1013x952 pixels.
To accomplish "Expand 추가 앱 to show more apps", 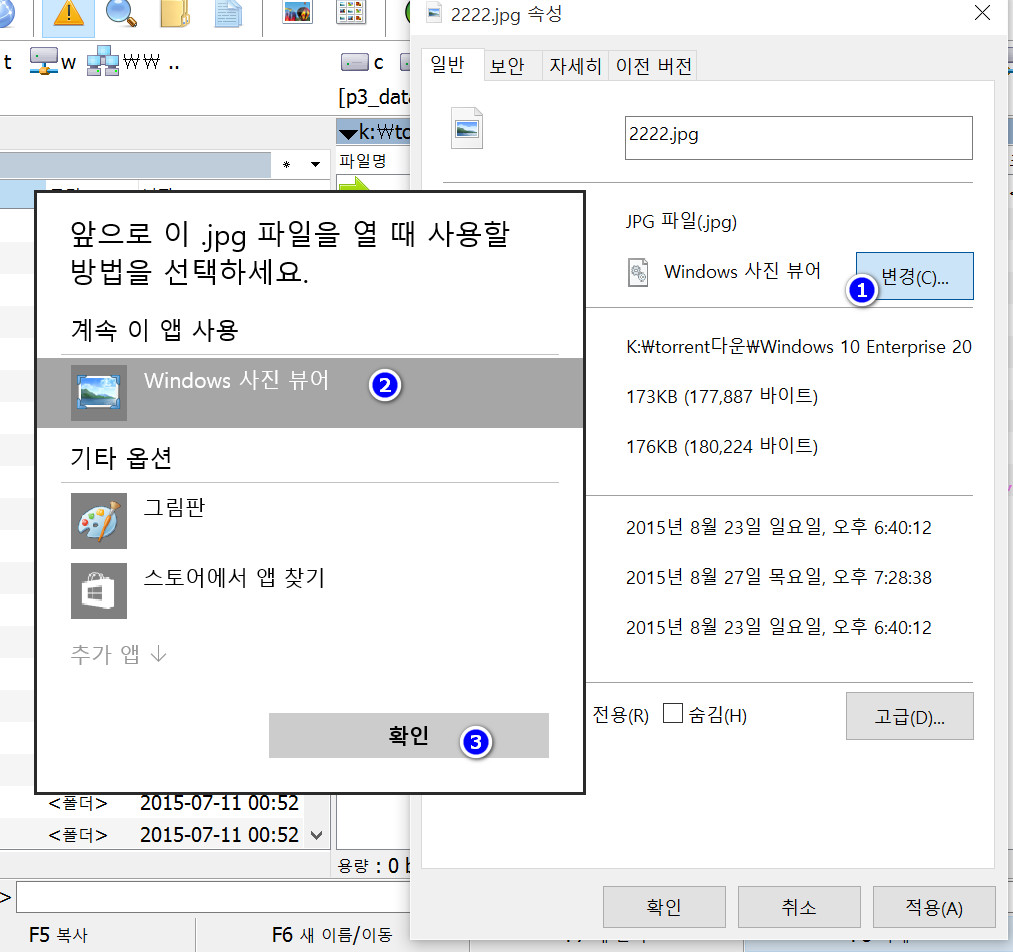I will click(118, 654).
